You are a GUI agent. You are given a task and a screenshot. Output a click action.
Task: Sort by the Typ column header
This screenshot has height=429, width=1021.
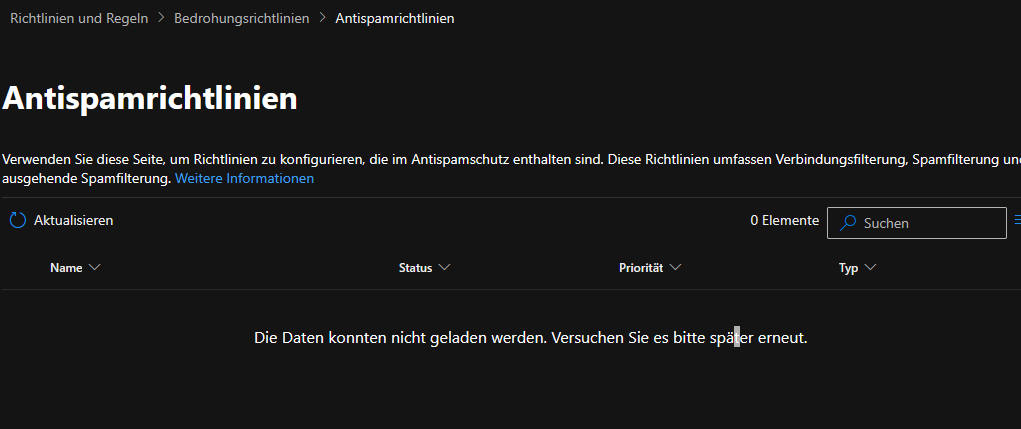click(x=848, y=268)
